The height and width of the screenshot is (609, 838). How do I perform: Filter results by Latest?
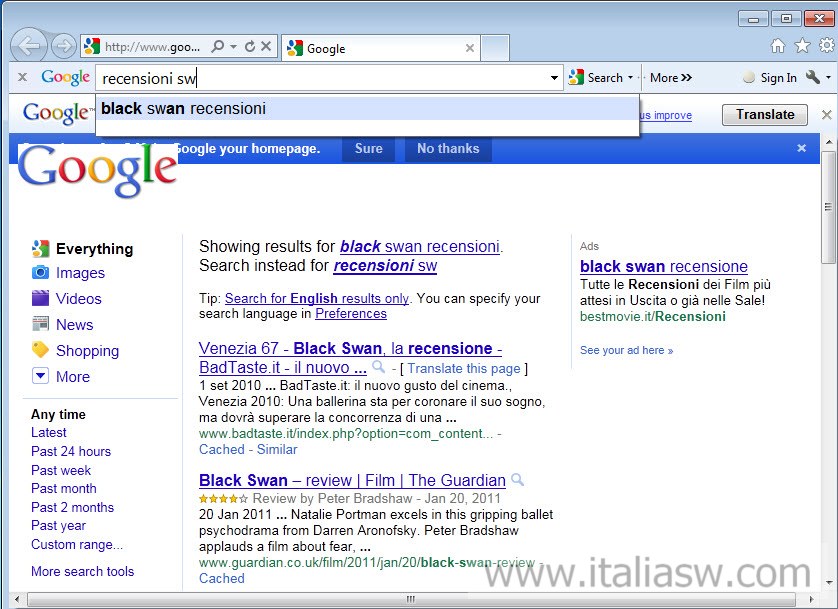(49, 432)
